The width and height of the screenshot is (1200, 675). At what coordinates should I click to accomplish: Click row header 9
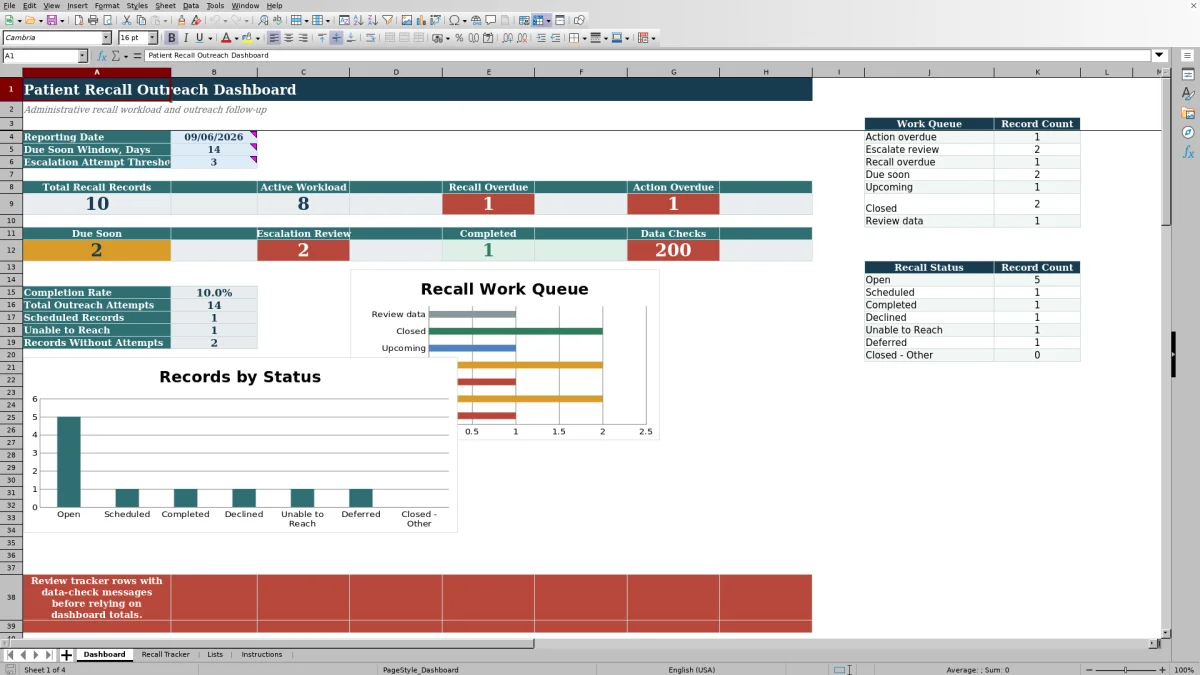(11, 204)
